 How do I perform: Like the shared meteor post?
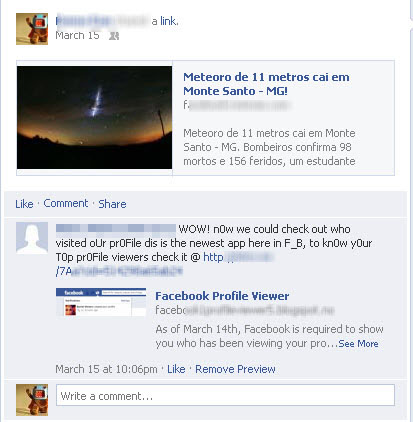click(x=24, y=204)
